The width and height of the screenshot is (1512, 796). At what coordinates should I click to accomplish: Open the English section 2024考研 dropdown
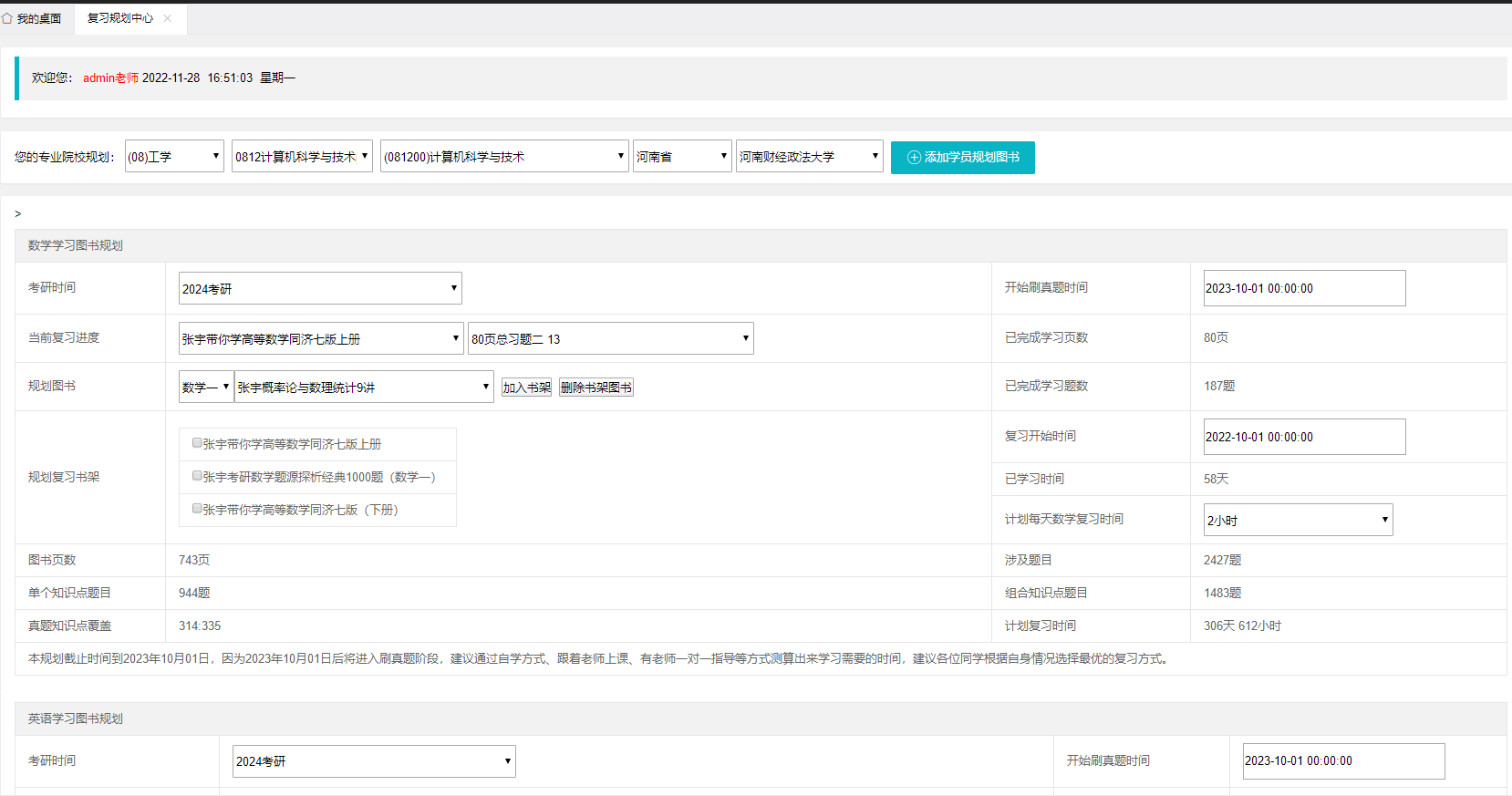point(374,761)
